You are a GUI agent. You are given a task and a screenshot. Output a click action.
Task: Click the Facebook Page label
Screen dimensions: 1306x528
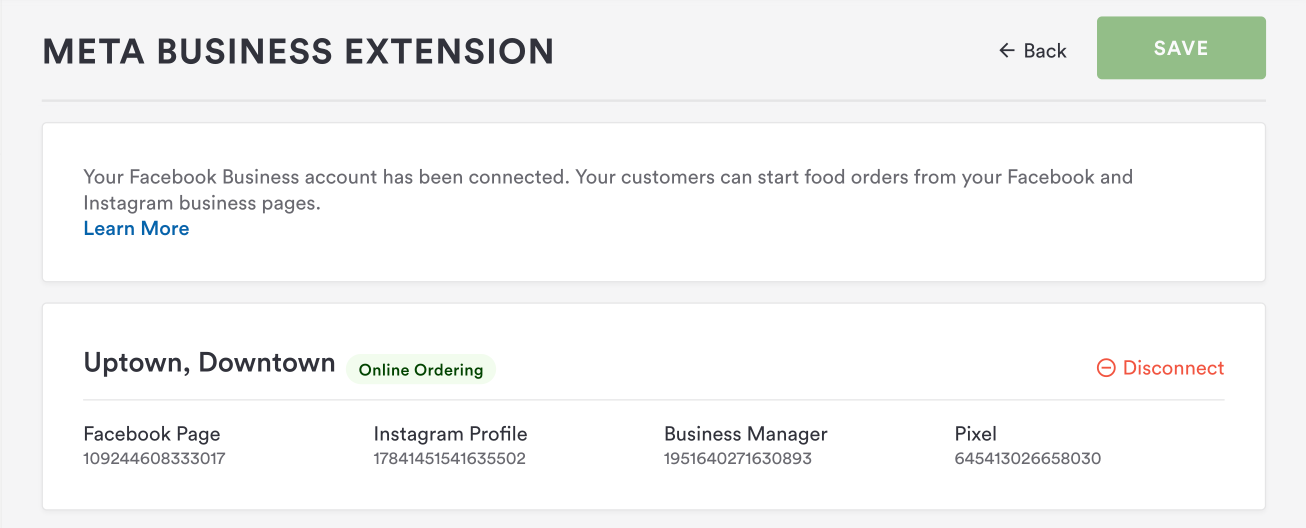152,434
